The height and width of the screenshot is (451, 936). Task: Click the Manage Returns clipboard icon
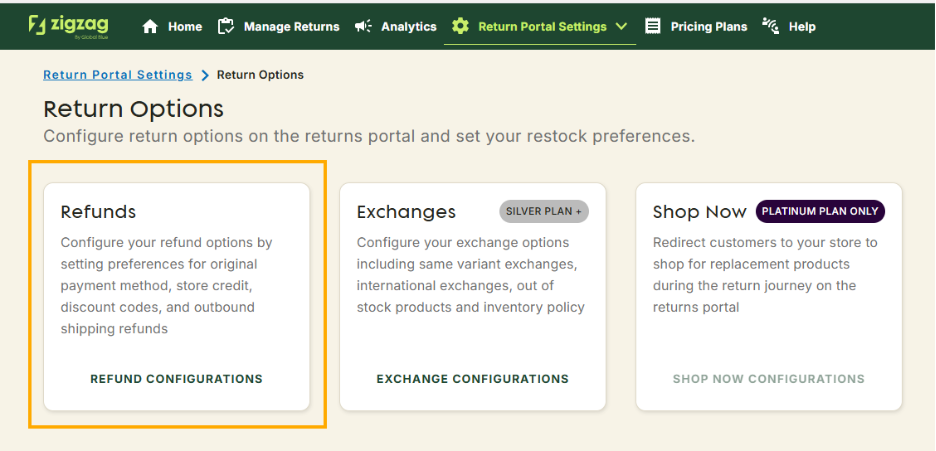click(x=226, y=27)
